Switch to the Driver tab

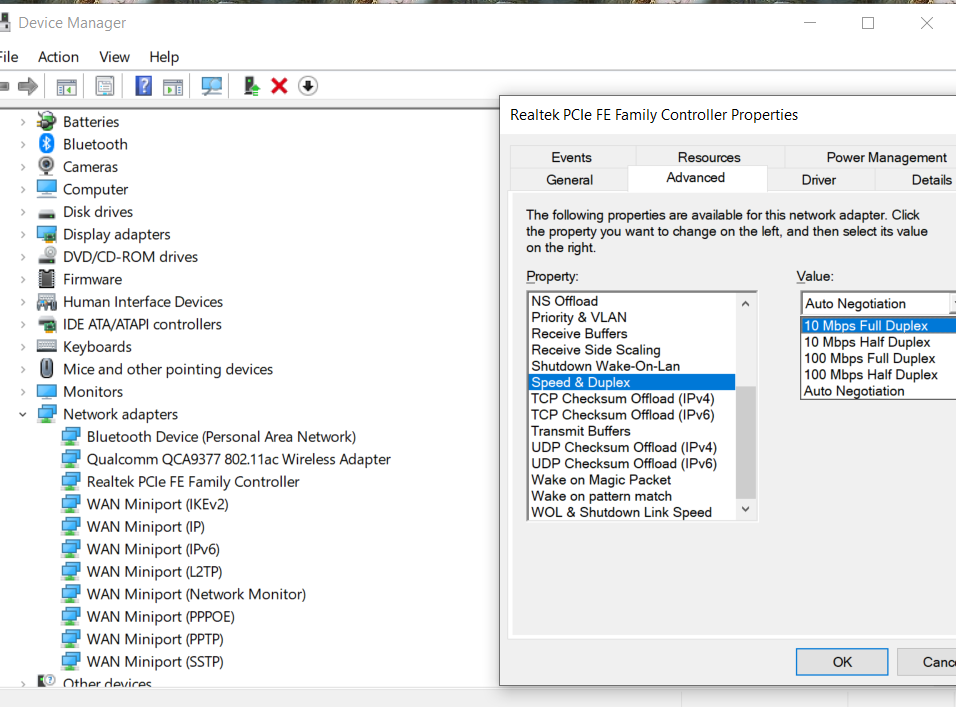point(818,180)
